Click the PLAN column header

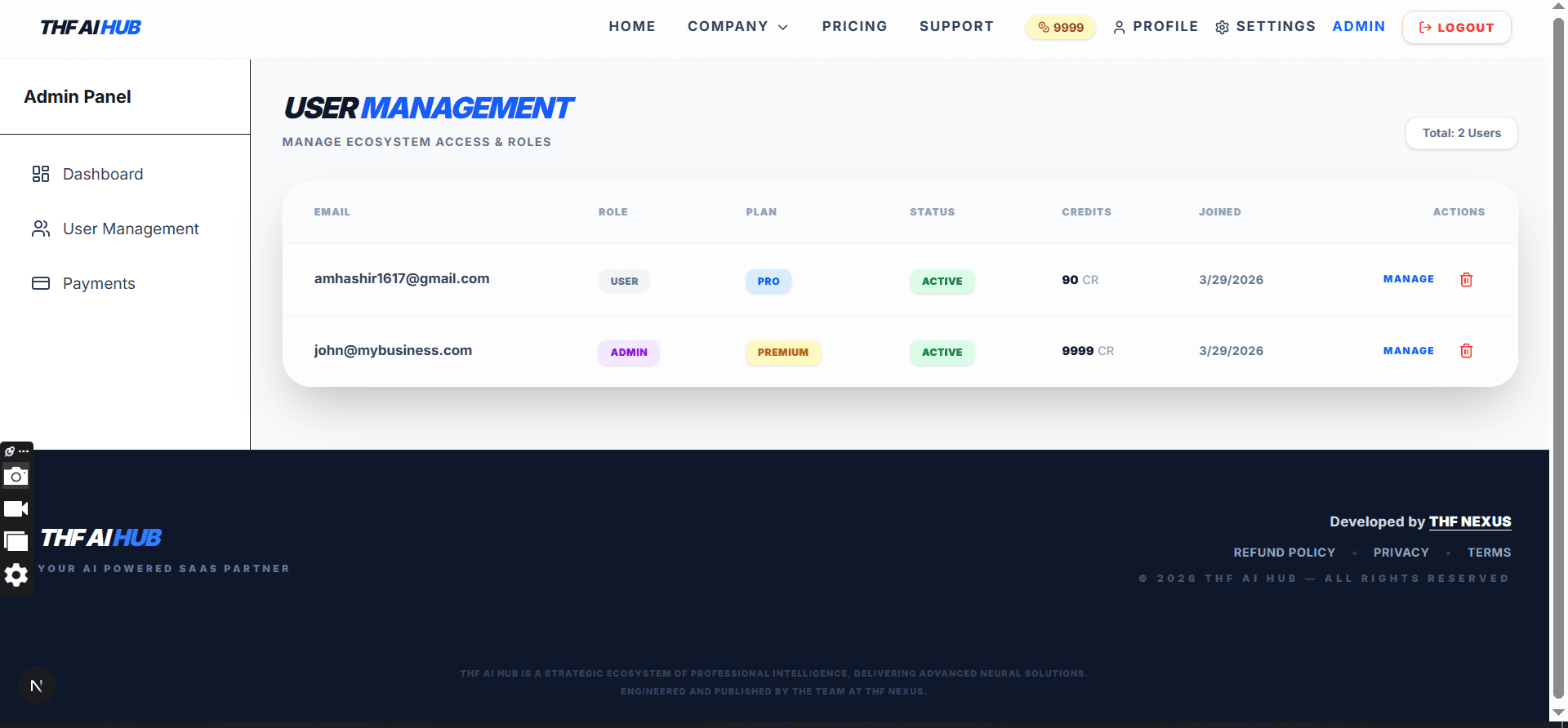761,211
